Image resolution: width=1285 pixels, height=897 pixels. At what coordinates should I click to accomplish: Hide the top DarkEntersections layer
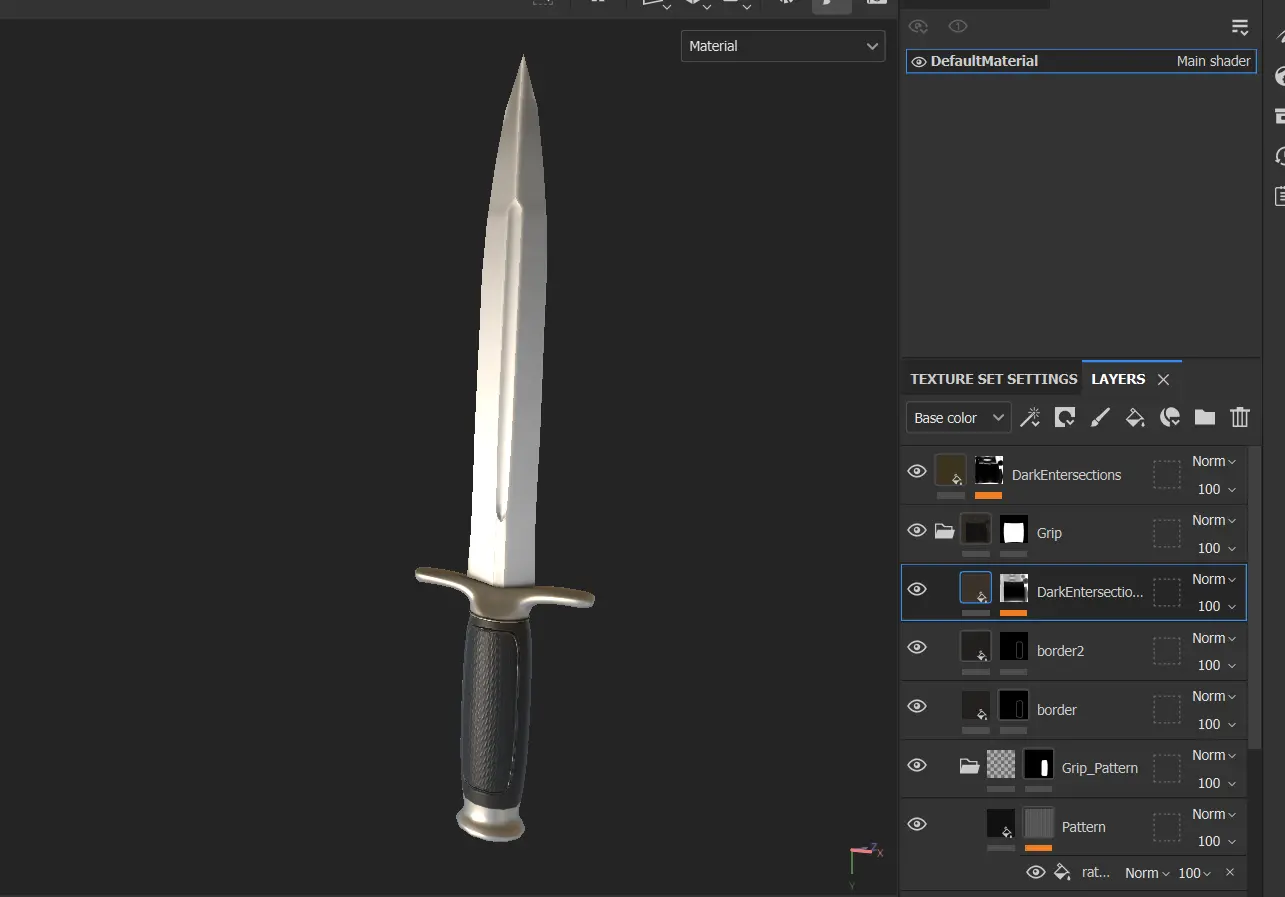point(917,471)
